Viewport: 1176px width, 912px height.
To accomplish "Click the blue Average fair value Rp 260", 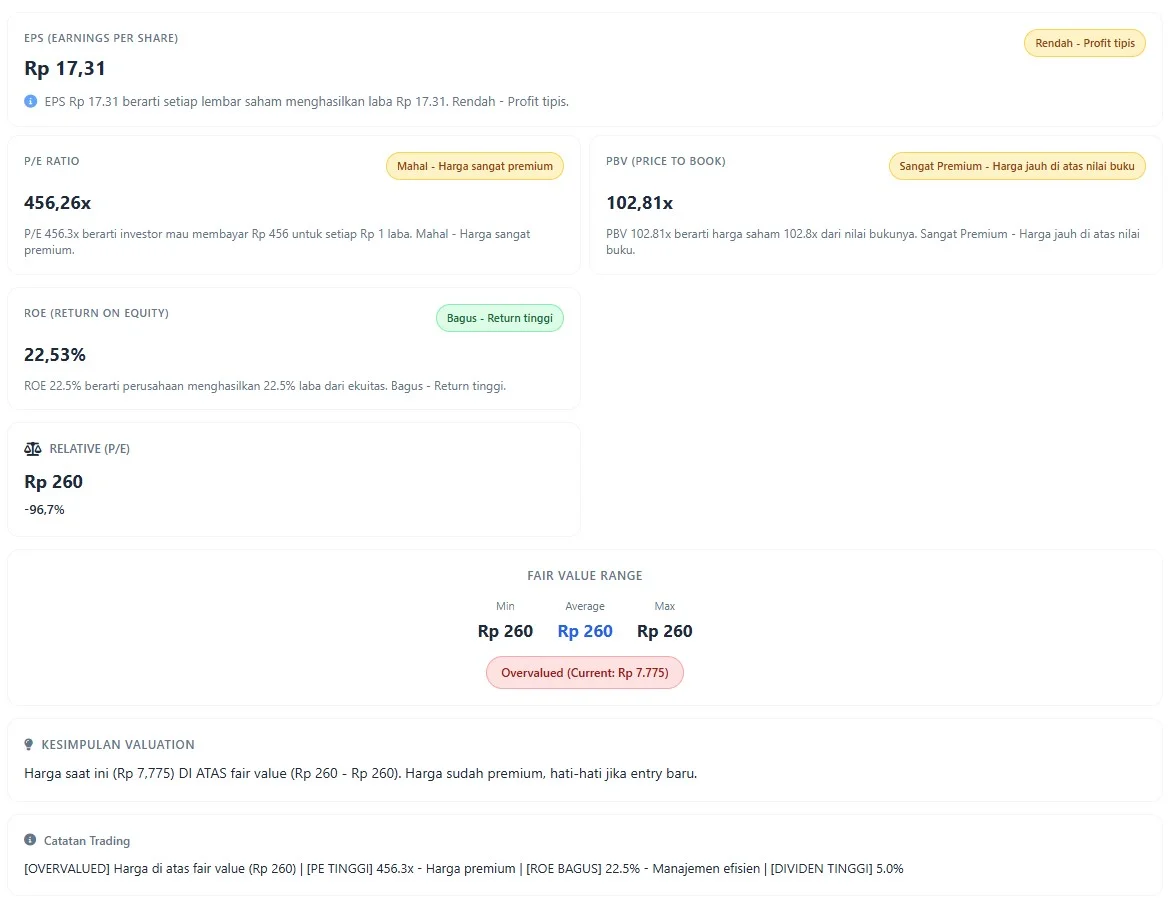I will pyautogui.click(x=585, y=631).
